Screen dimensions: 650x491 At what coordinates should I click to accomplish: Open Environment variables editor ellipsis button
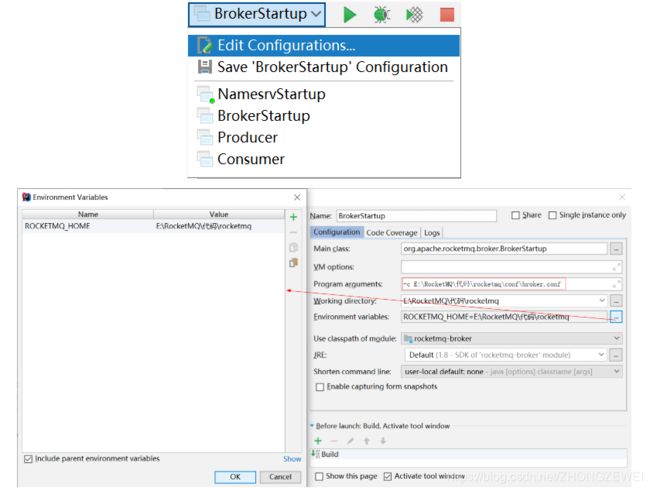[x=616, y=317]
